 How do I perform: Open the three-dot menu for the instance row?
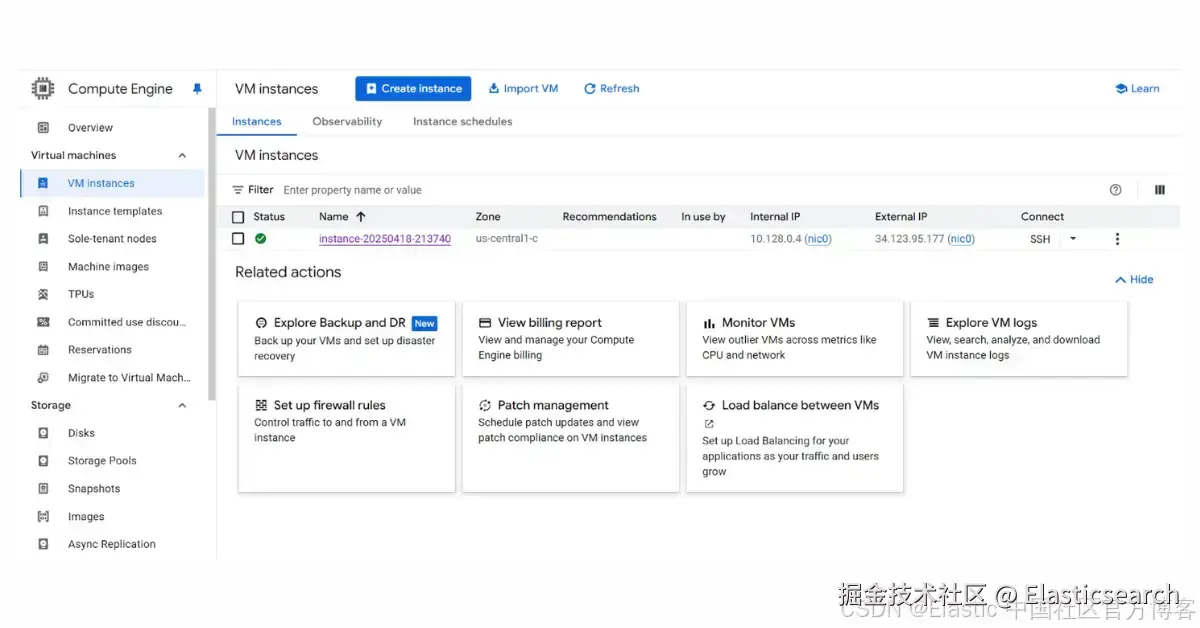[x=1117, y=239]
